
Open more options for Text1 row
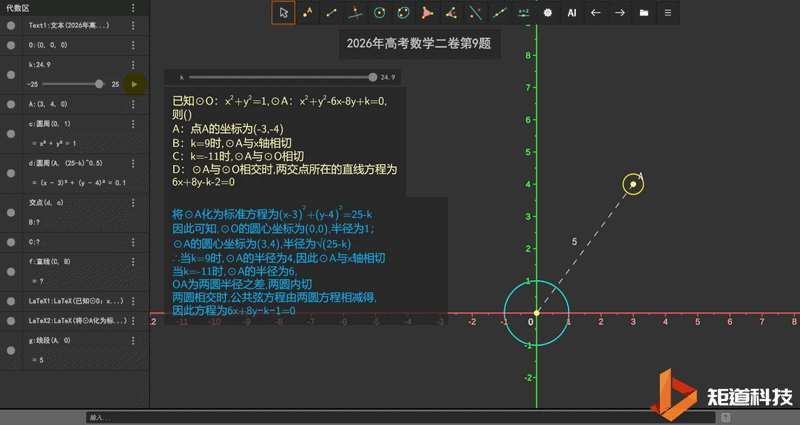point(133,26)
